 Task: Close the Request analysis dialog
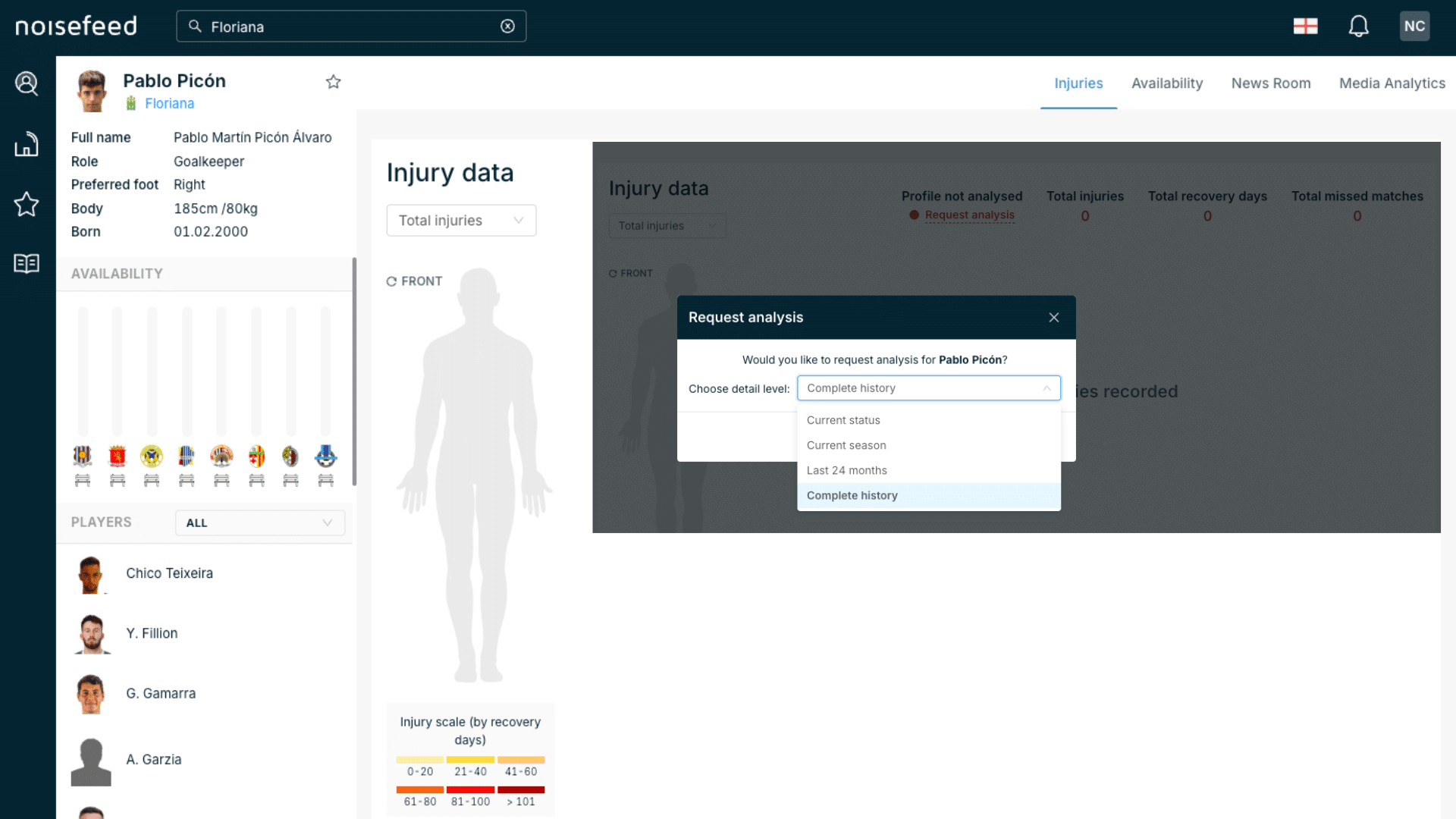tap(1053, 318)
